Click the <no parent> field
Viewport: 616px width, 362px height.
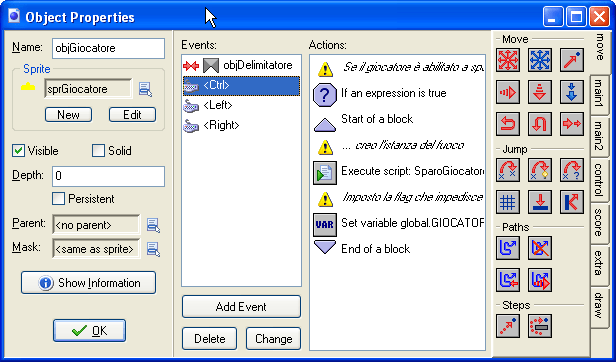click(x=96, y=225)
